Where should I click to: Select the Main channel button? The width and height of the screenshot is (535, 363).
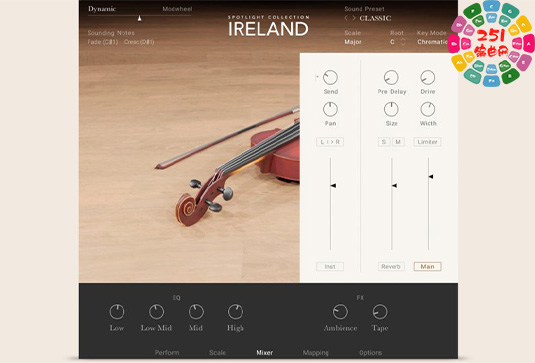tap(428, 266)
